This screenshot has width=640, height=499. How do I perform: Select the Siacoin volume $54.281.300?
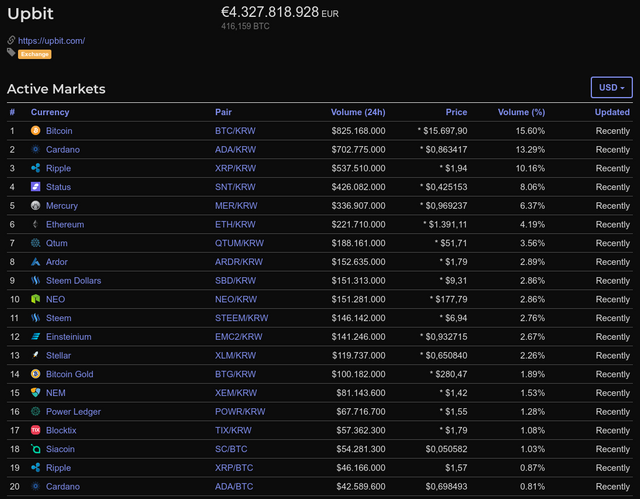point(361,449)
